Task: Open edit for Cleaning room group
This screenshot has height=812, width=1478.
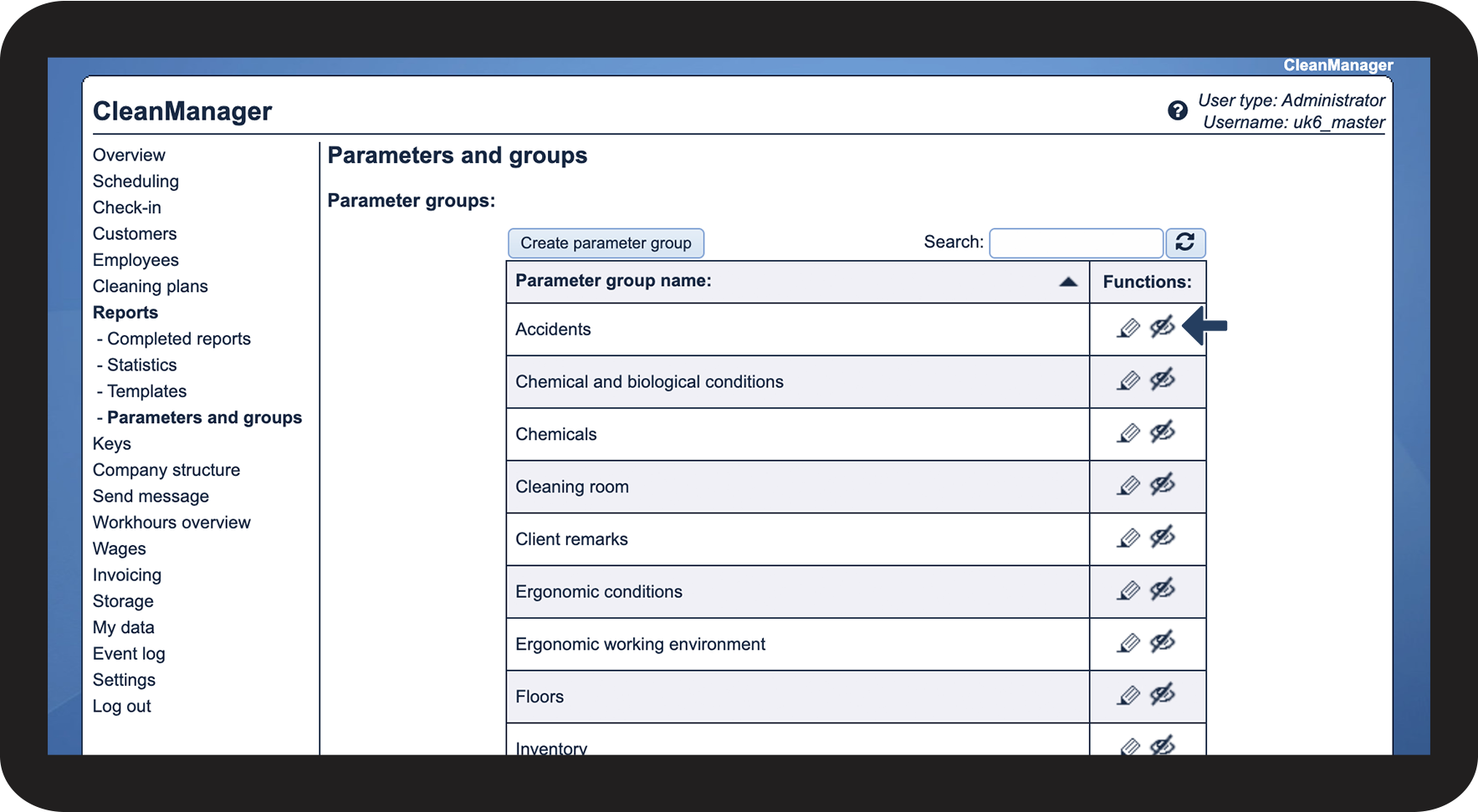Action: click(1128, 486)
